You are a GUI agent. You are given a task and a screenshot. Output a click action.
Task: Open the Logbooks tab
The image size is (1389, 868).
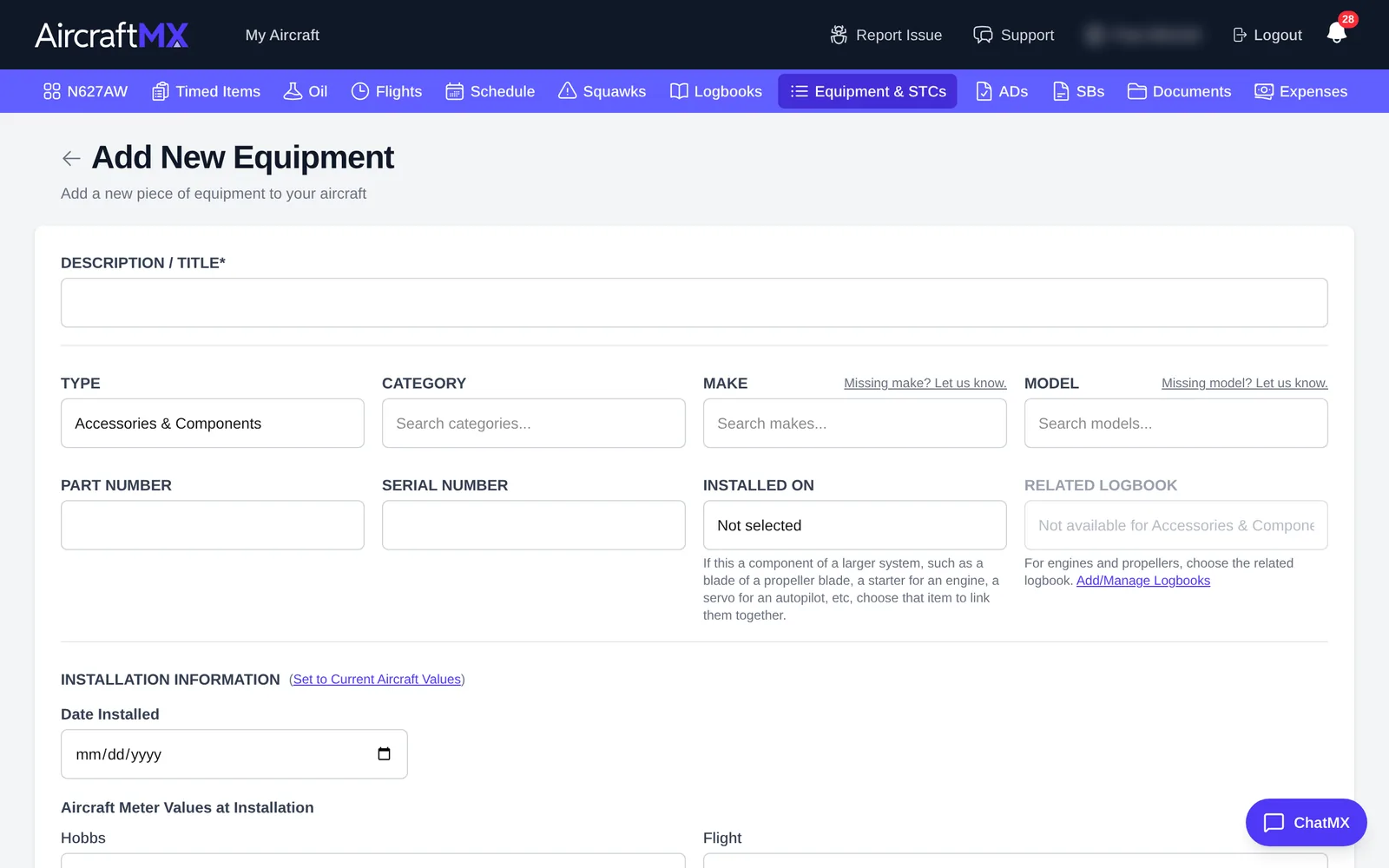[x=716, y=91]
